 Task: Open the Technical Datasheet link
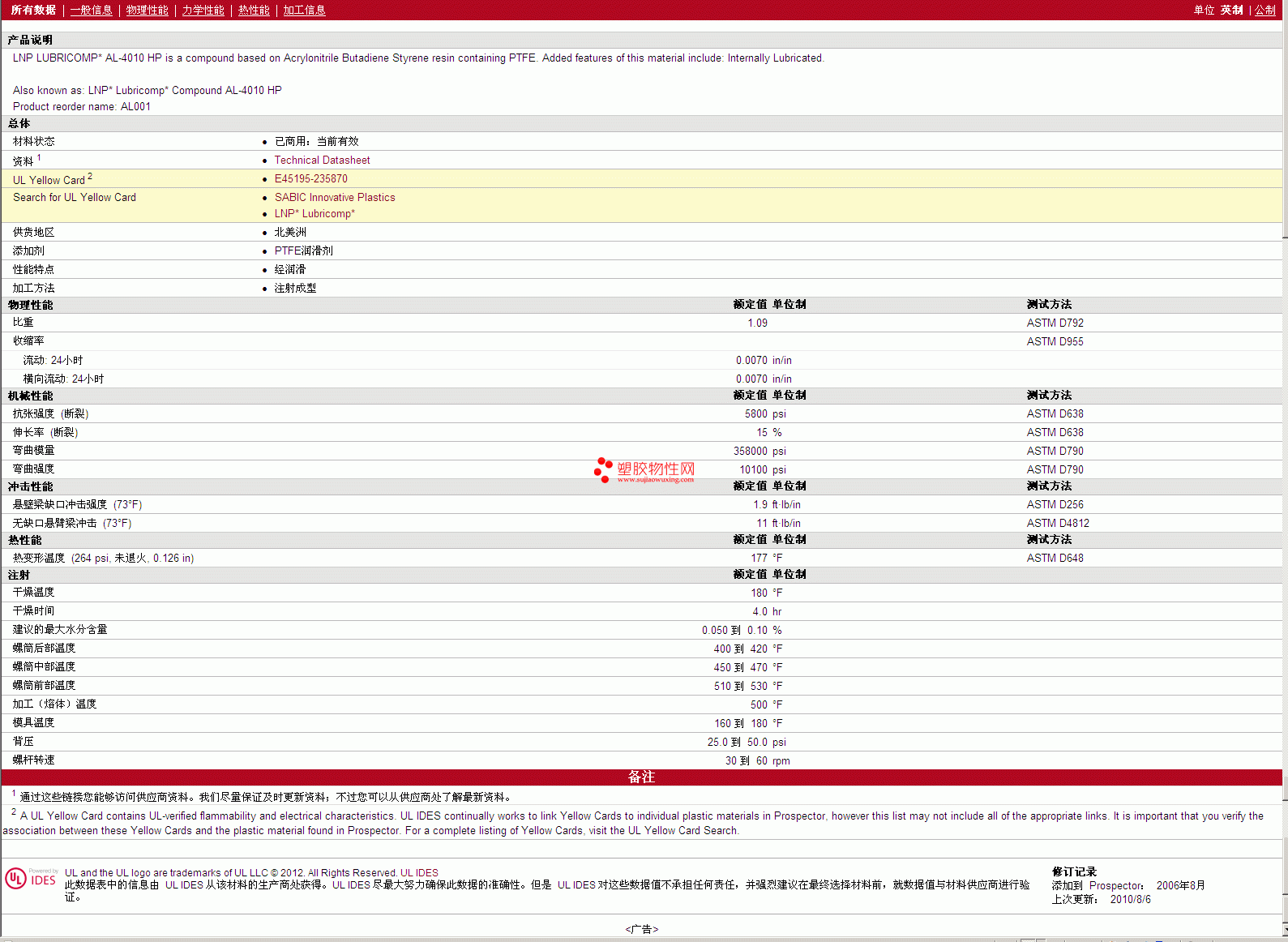click(322, 161)
